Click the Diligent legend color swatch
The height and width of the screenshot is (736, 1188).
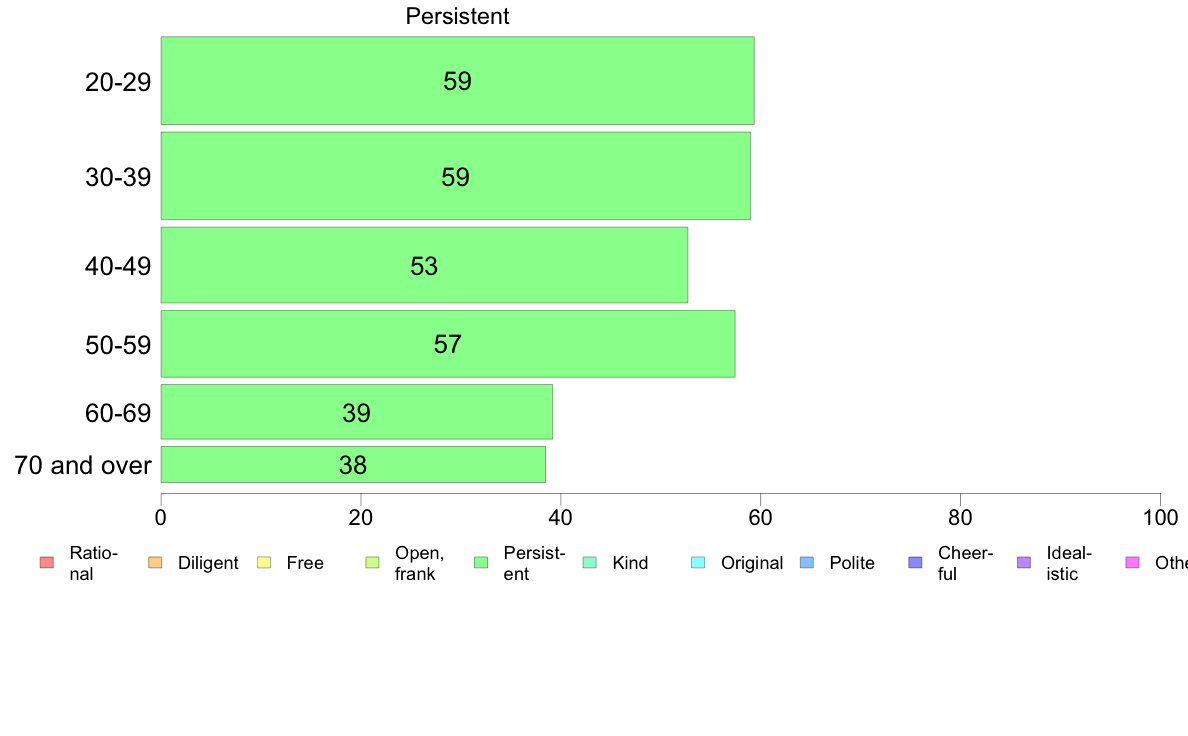click(x=155, y=562)
